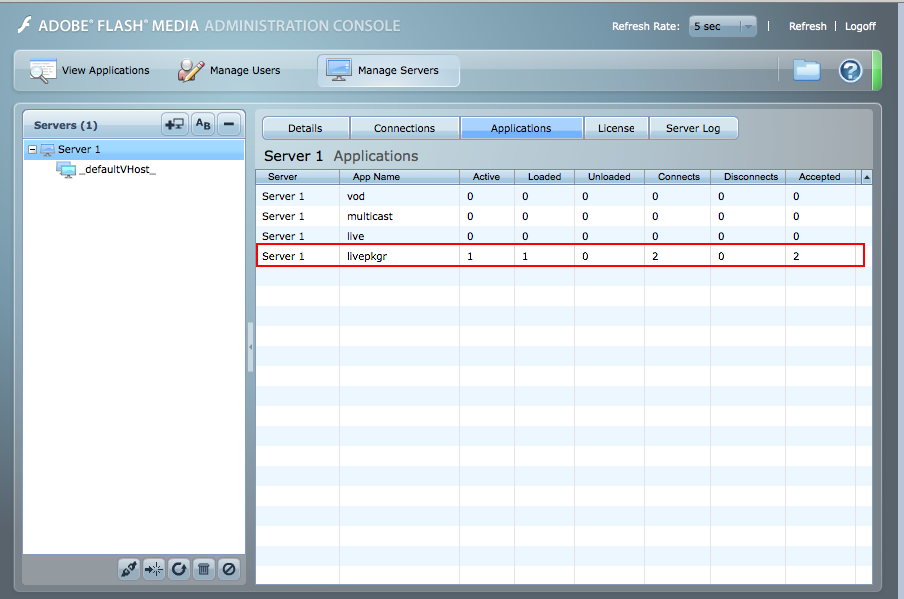
Task: Click the Refresh Rate label
Action: point(646,27)
